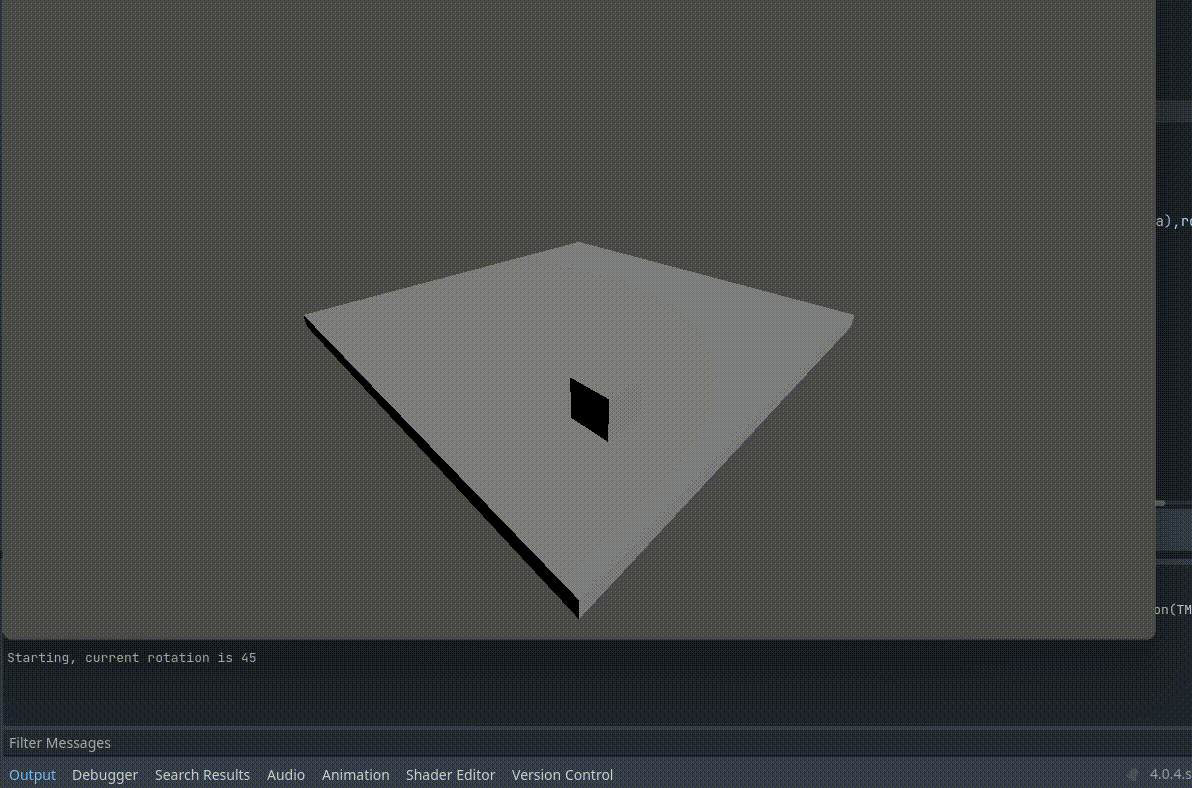
Task: Open the Debugger bottom panel
Action: [x=105, y=775]
